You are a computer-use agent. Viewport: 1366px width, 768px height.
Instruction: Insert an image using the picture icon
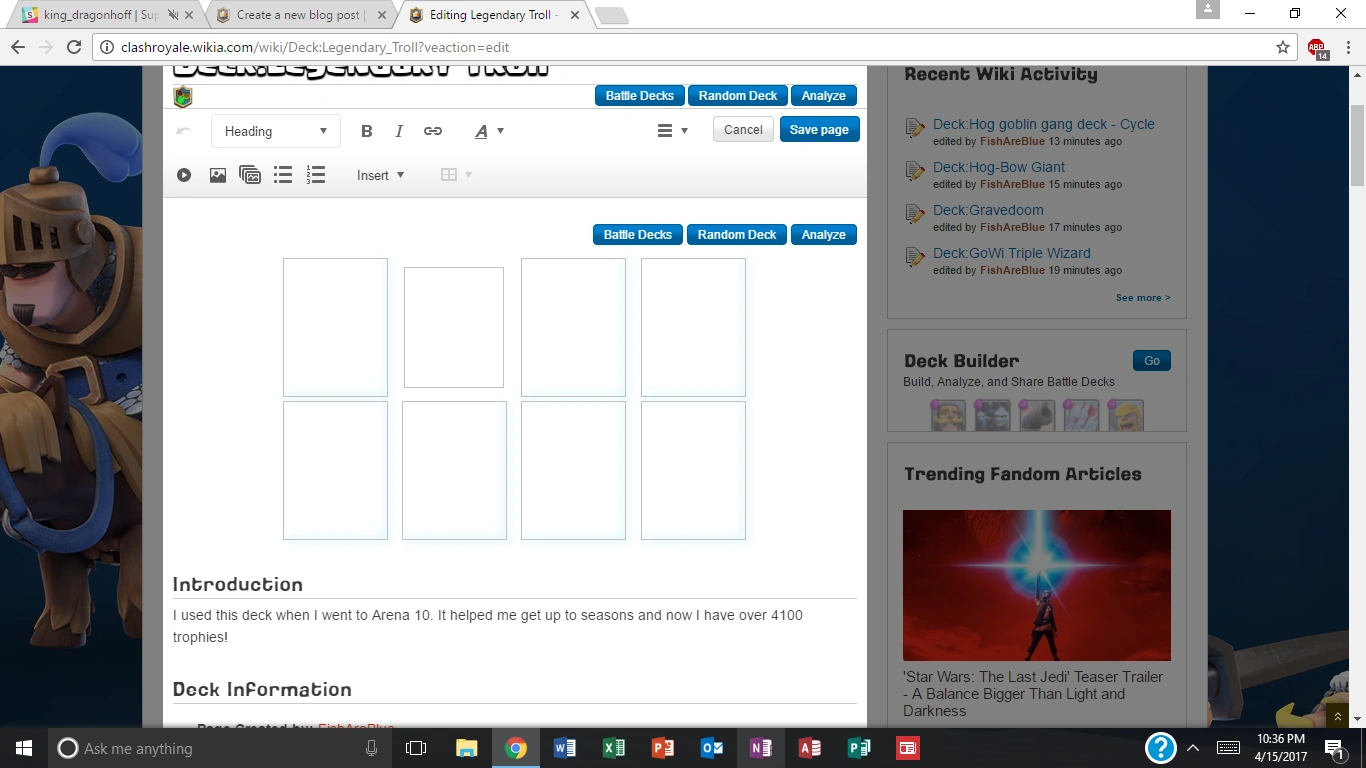[217, 175]
